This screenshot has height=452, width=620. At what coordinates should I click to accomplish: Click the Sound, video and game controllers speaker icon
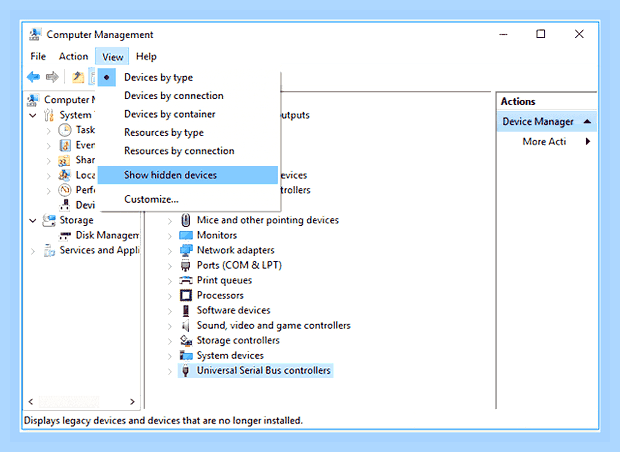185,325
